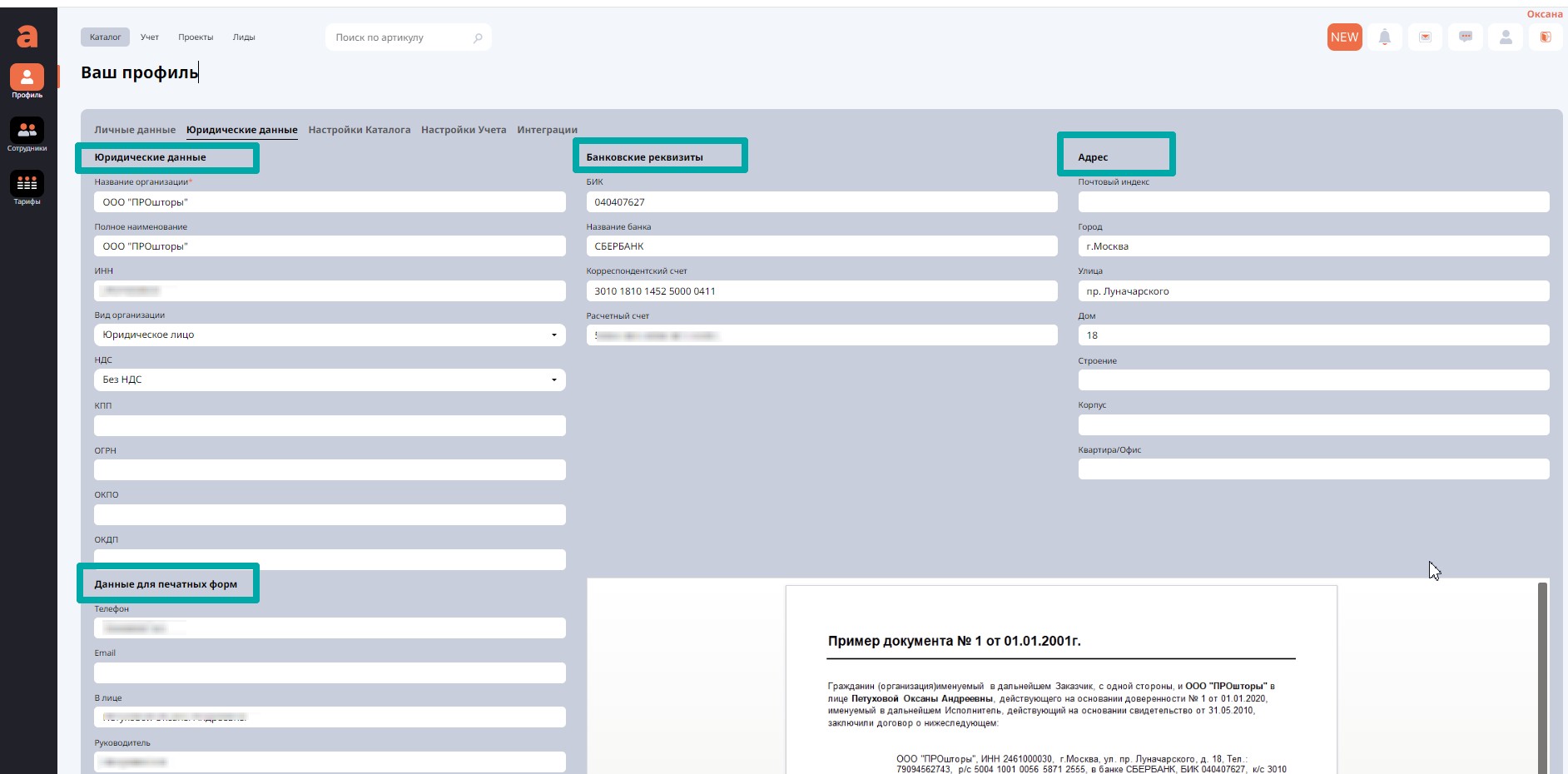Click the orange 'a' logo
This screenshot has width=1568, height=774.
pos(27,36)
